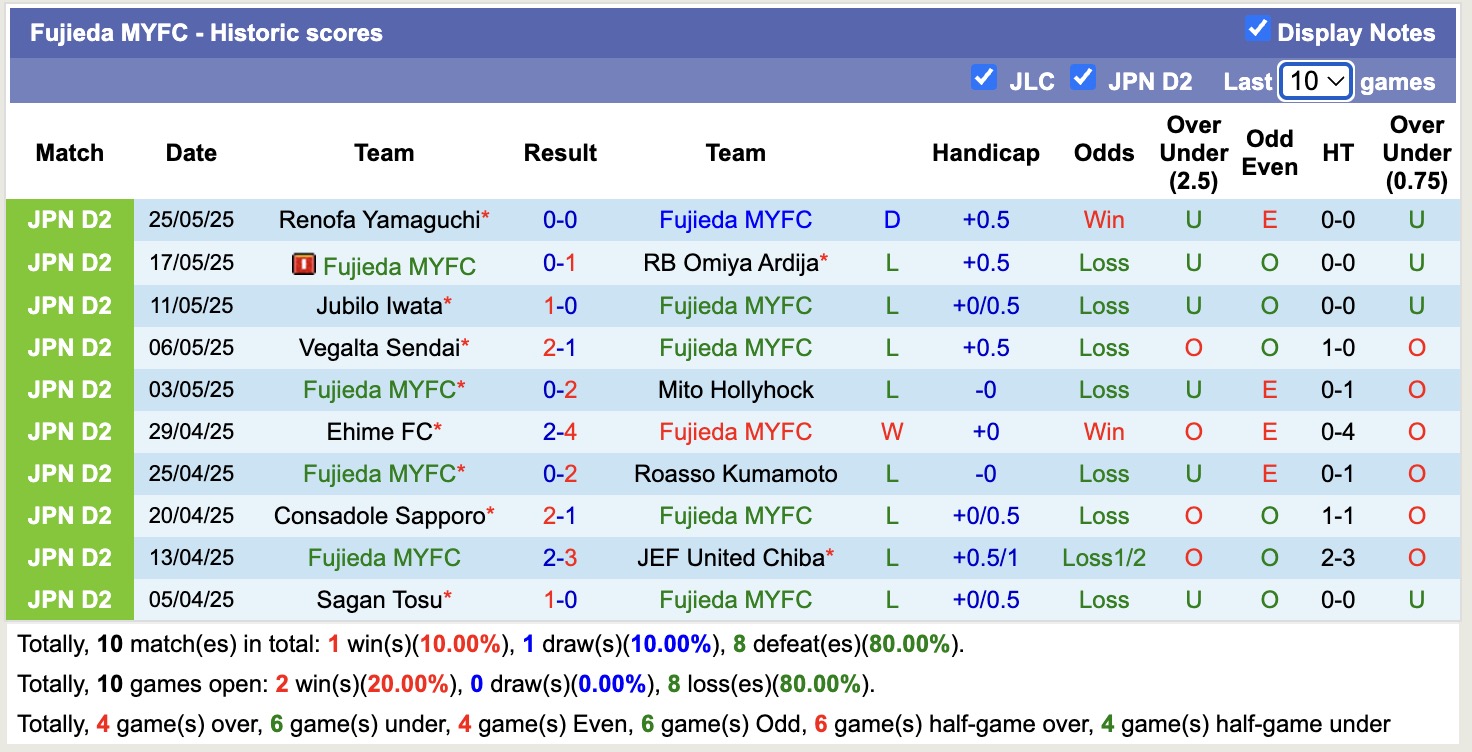Image resolution: width=1472 pixels, height=752 pixels.
Task: Click the JPN D2 badge on the 25/05 row
Action: [x=68, y=220]
